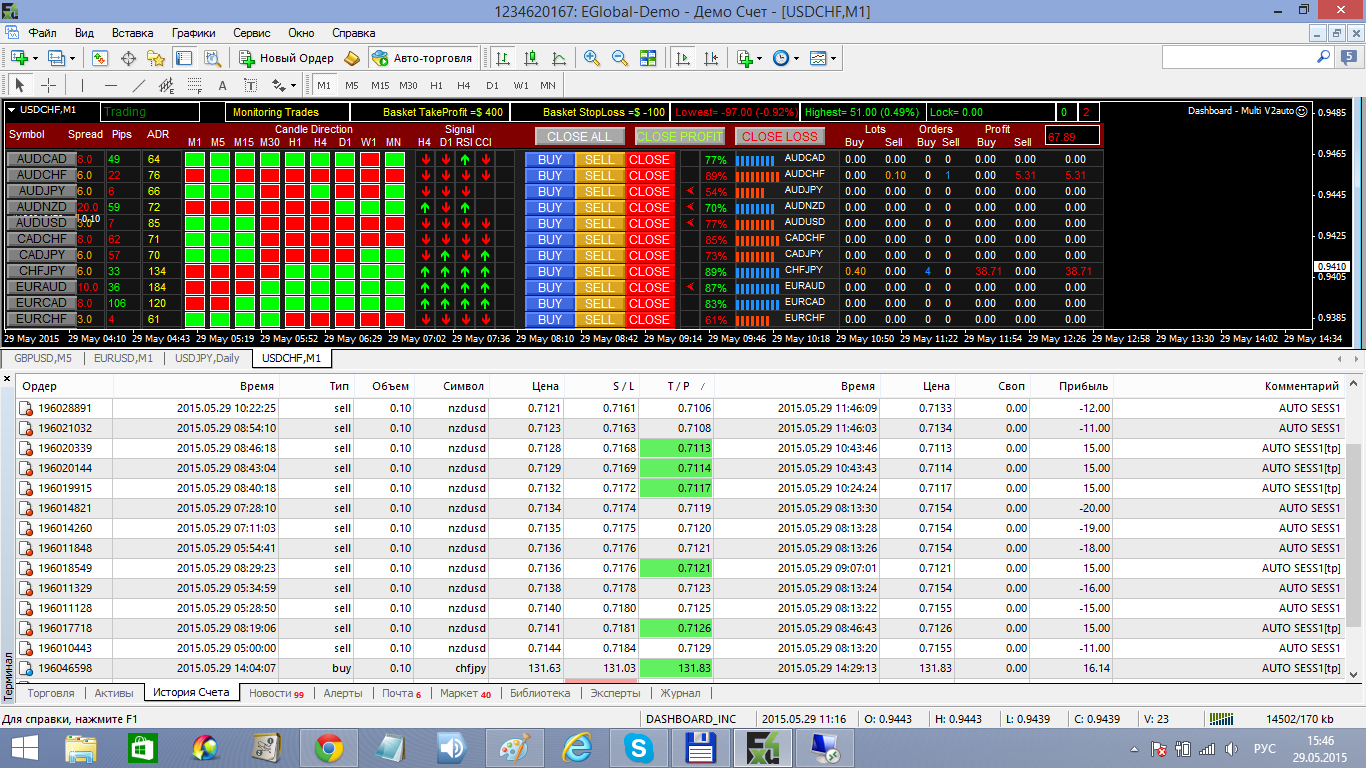Open the Вставка menu

(x=133, y=33)
